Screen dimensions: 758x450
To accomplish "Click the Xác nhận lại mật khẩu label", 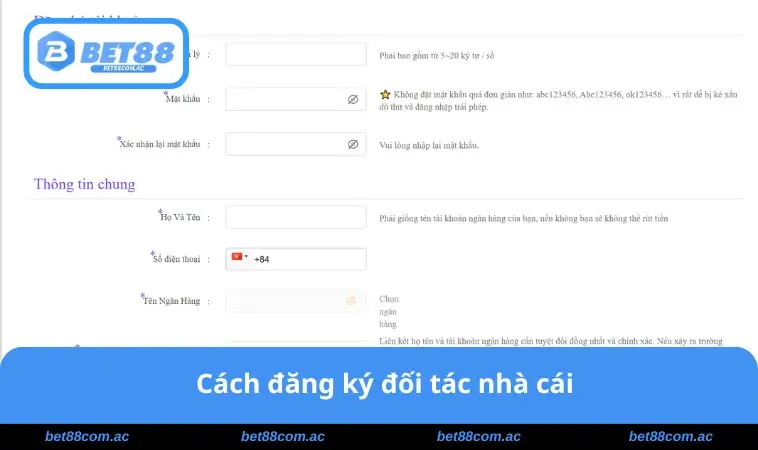I will [x=159, y=144].
